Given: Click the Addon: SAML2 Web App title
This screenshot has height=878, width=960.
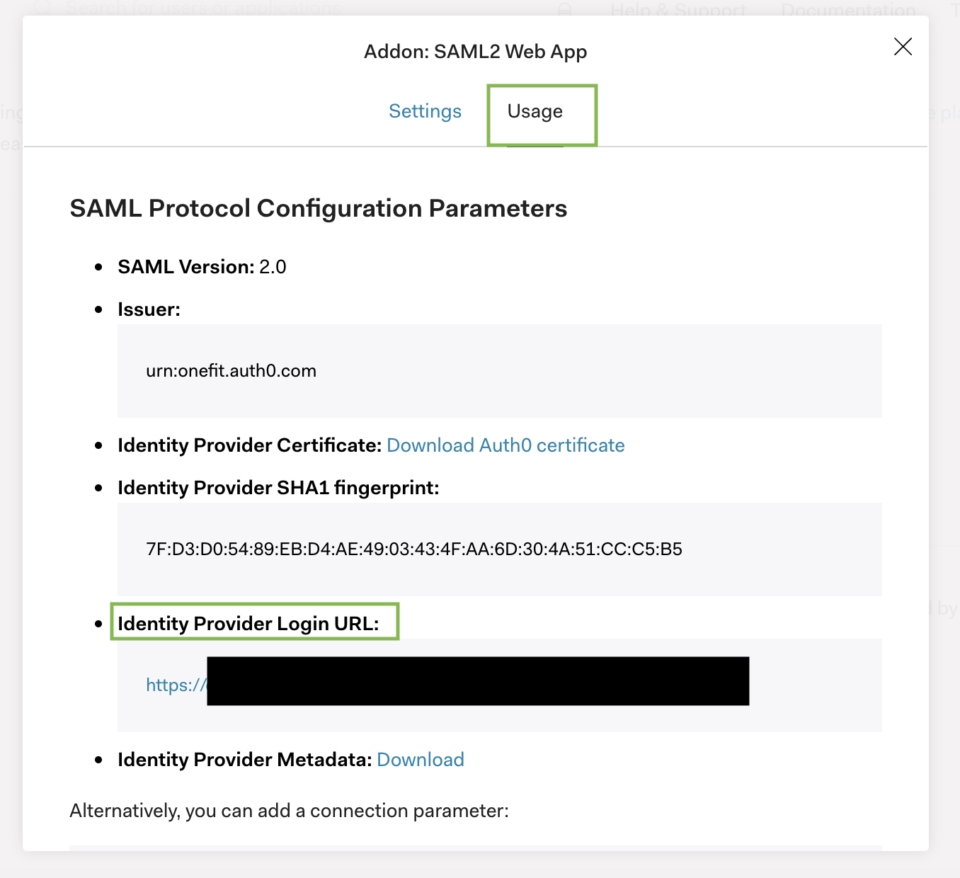Looking at the screenshot, I should point(474,51).
